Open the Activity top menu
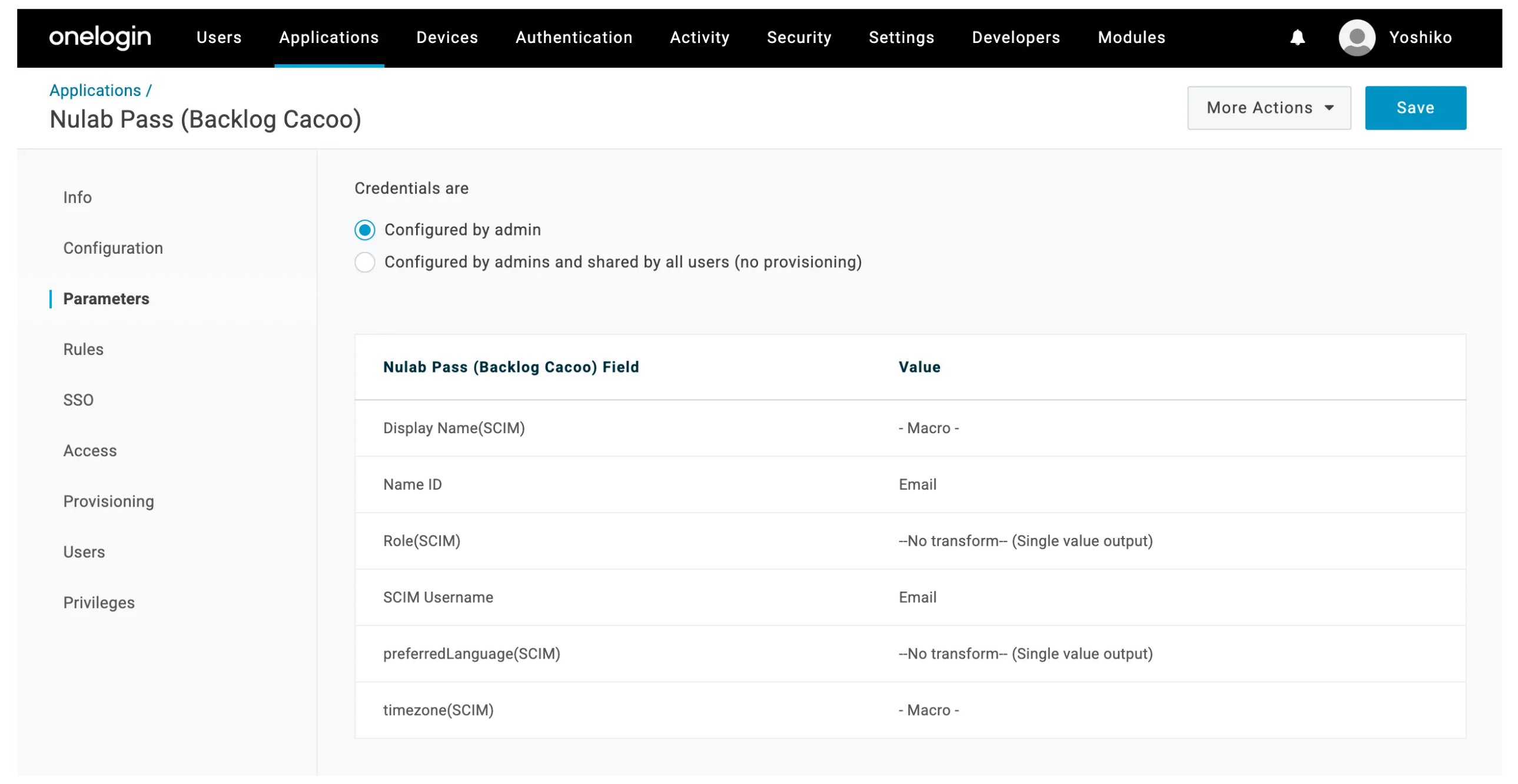The height and width of the screenshot is (784, 1518). (699, 38)
